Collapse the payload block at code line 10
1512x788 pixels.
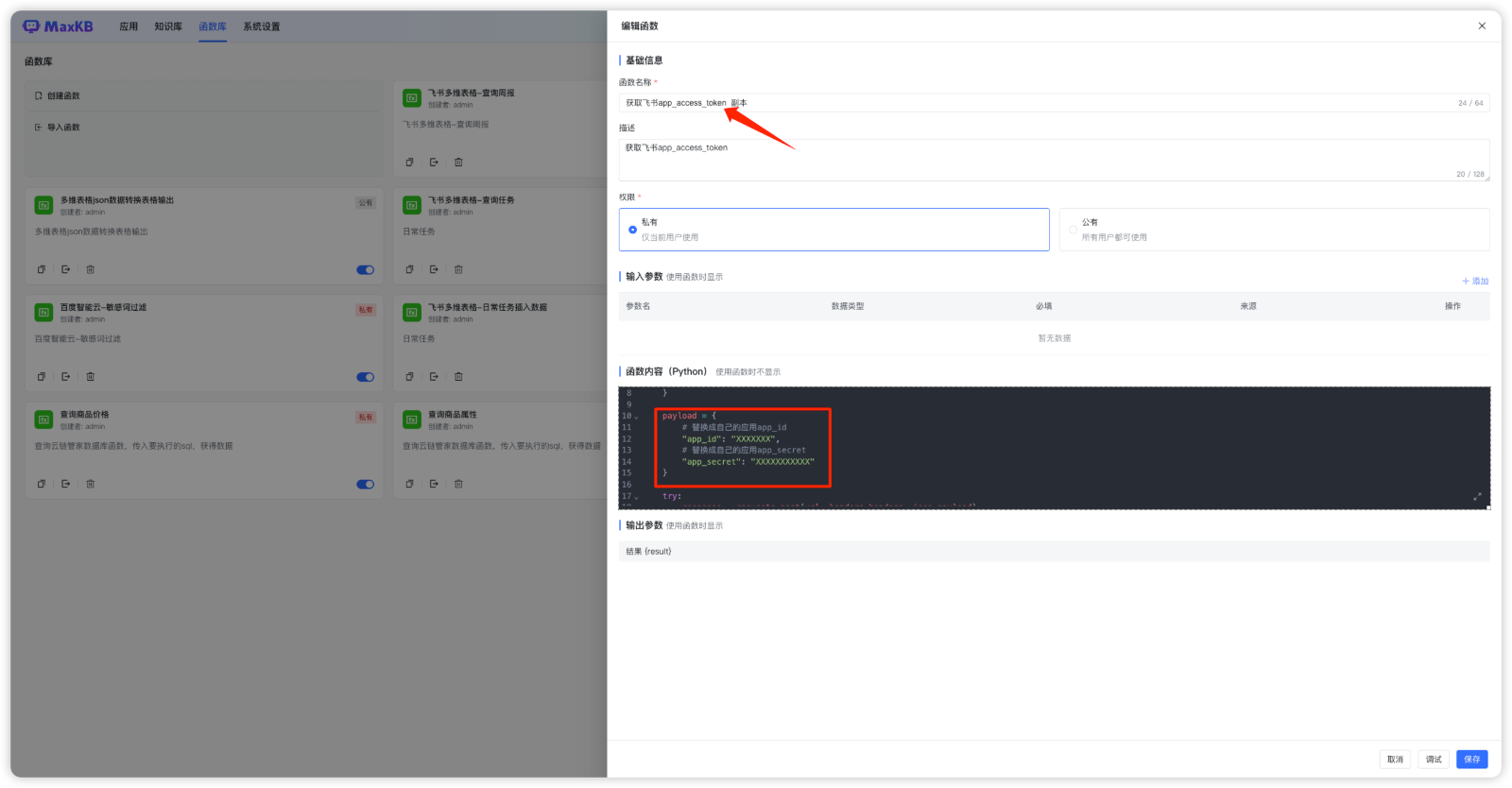(x=637, y=417)
